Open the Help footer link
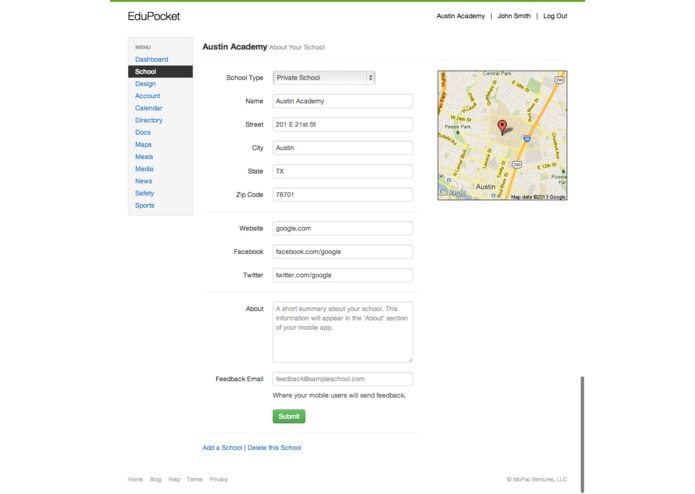 174,479
